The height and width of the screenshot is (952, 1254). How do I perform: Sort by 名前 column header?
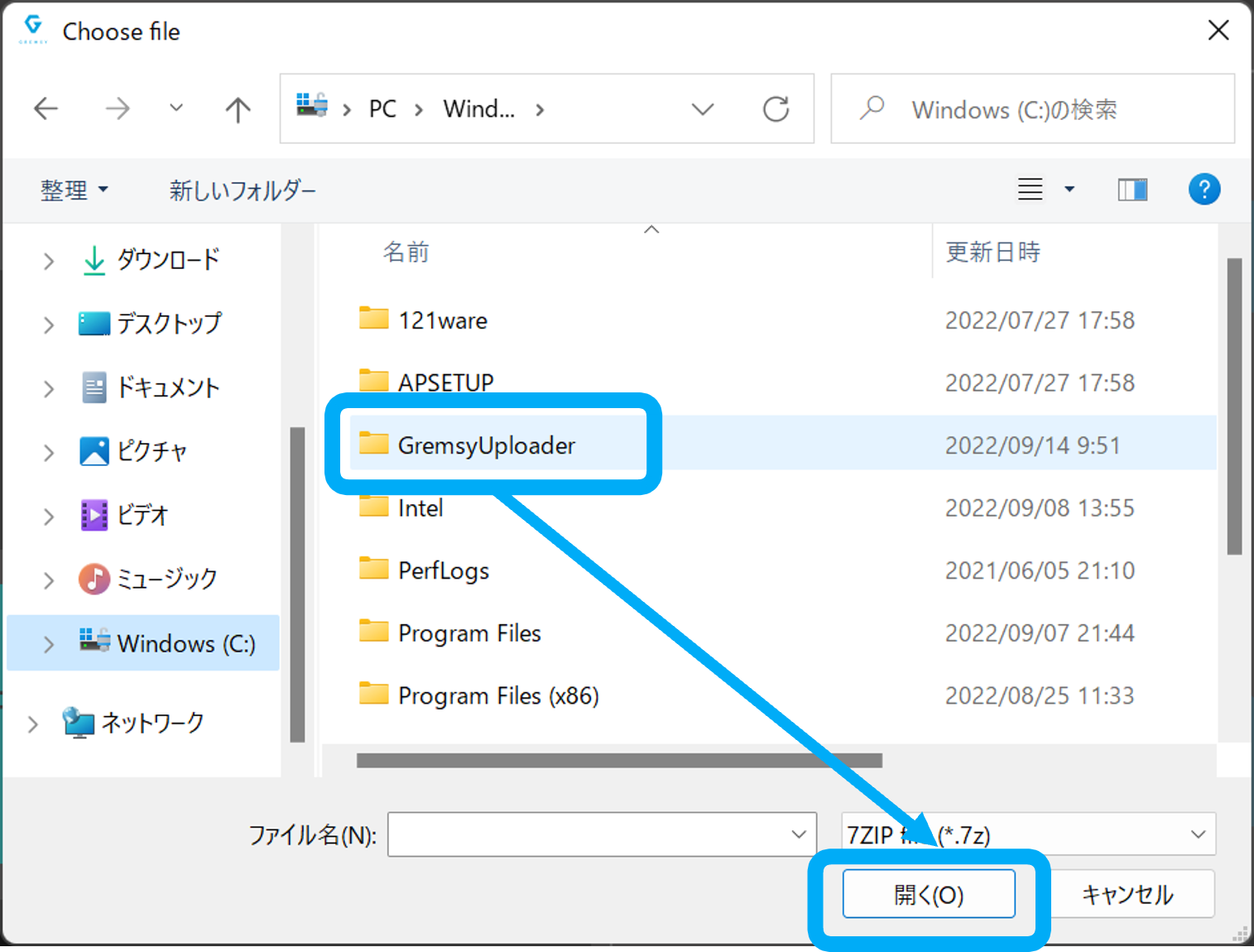406,252
